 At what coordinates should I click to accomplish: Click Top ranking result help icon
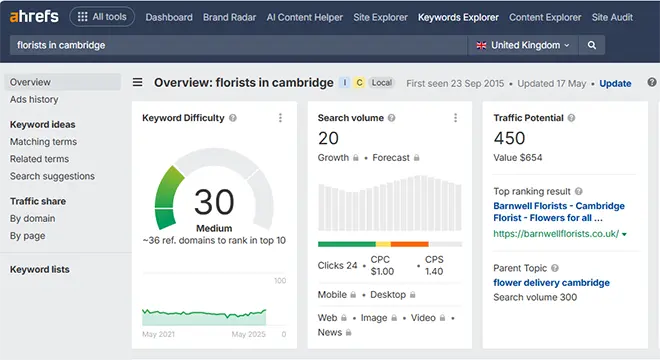pos(579,192)
